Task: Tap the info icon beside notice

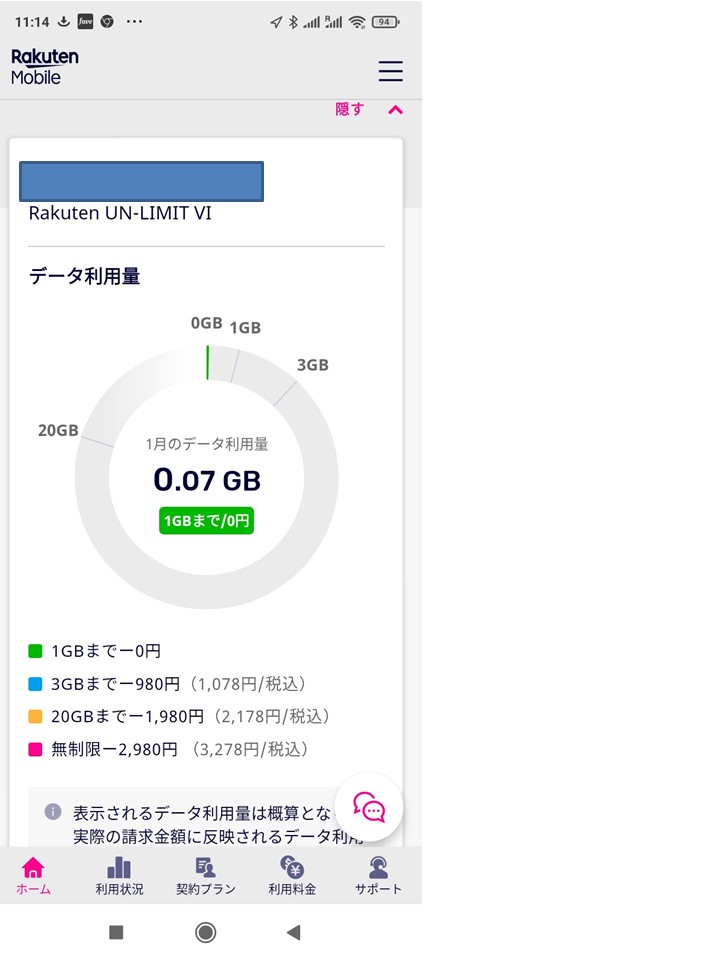Action: point(53,812)
